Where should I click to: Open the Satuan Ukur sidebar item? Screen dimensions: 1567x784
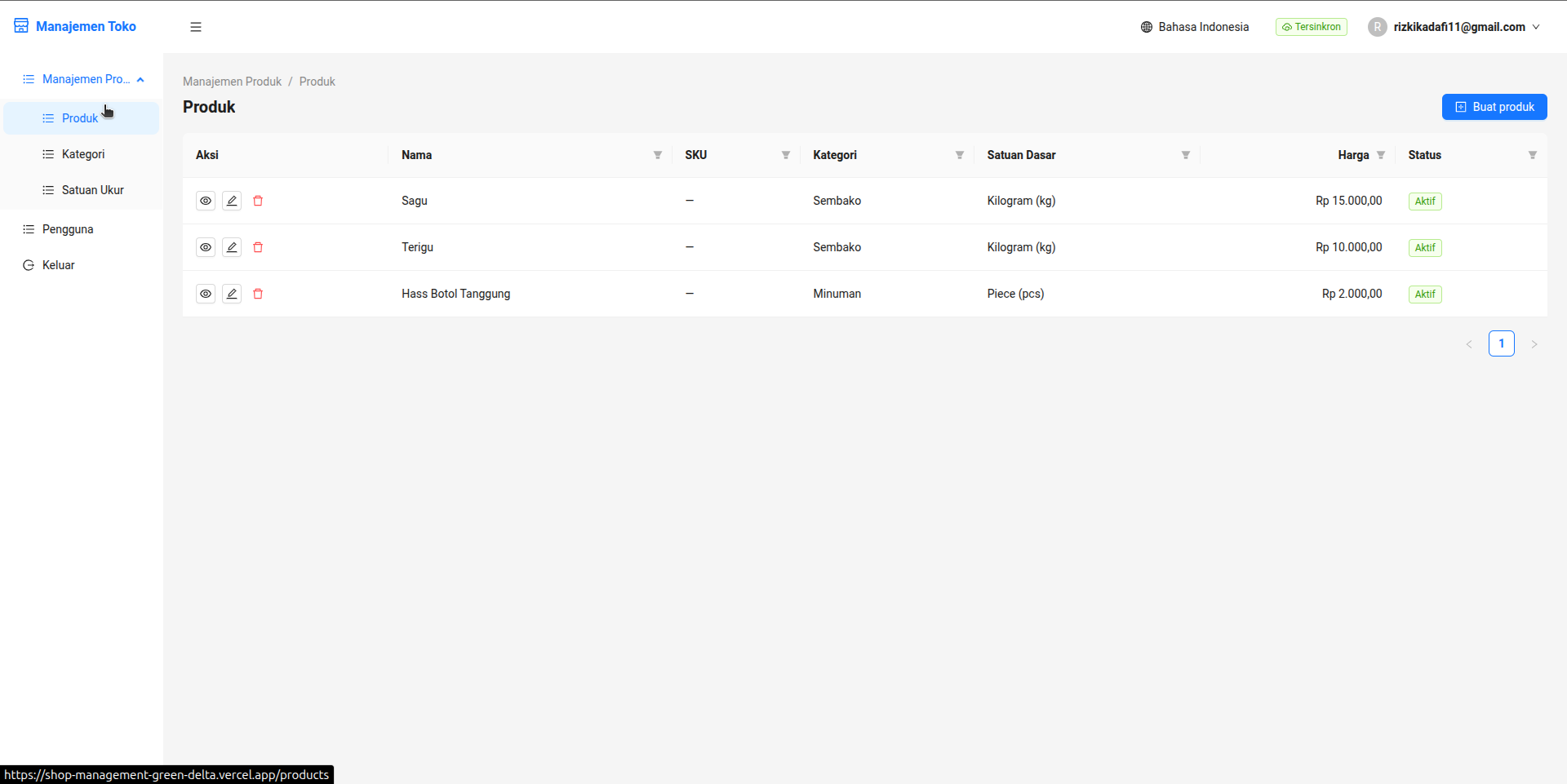coord(82,190)
